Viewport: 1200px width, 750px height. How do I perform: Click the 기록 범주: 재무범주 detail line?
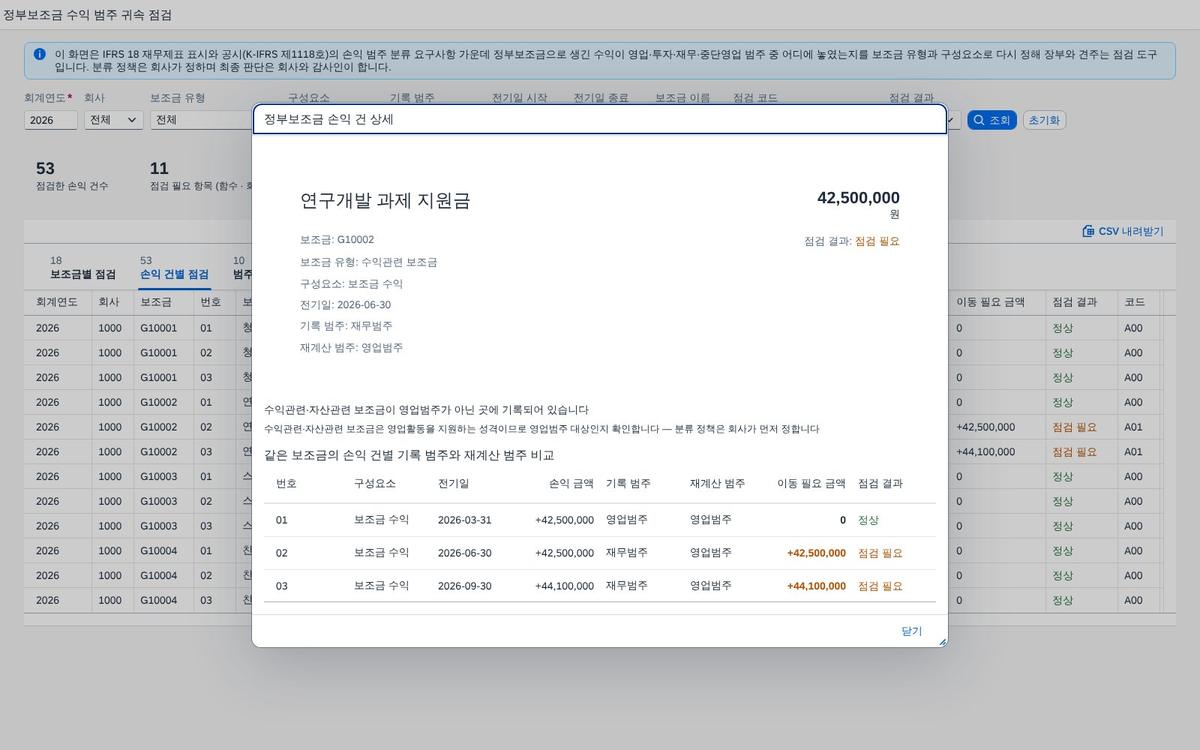(x=346, y=326)
